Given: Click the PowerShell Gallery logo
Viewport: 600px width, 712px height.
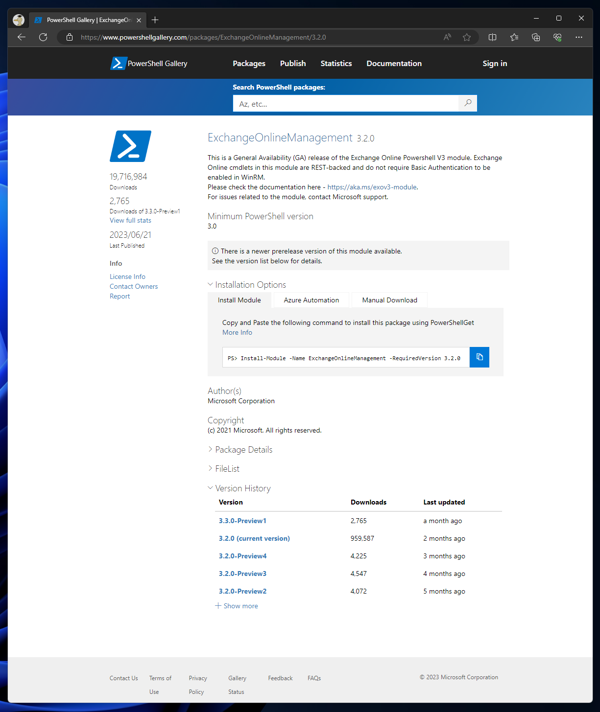Looking at the screenshot, I should click(149, 63).
